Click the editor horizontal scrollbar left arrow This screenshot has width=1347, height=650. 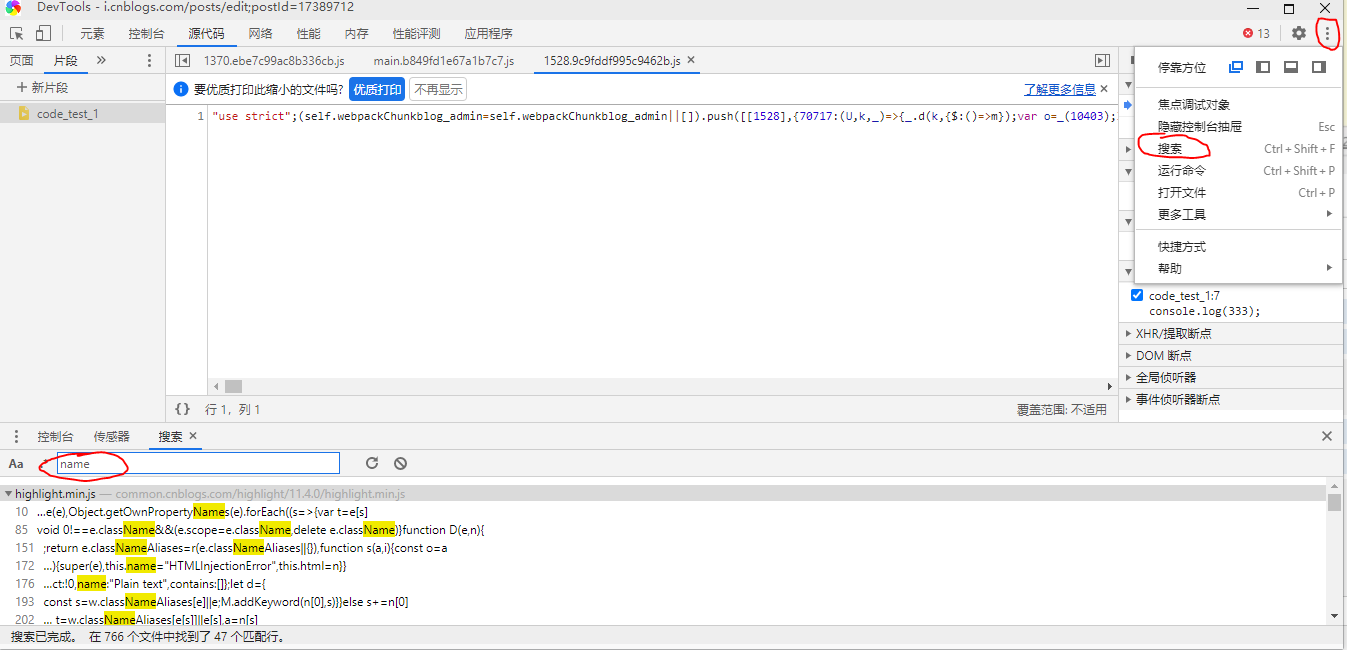215,386
